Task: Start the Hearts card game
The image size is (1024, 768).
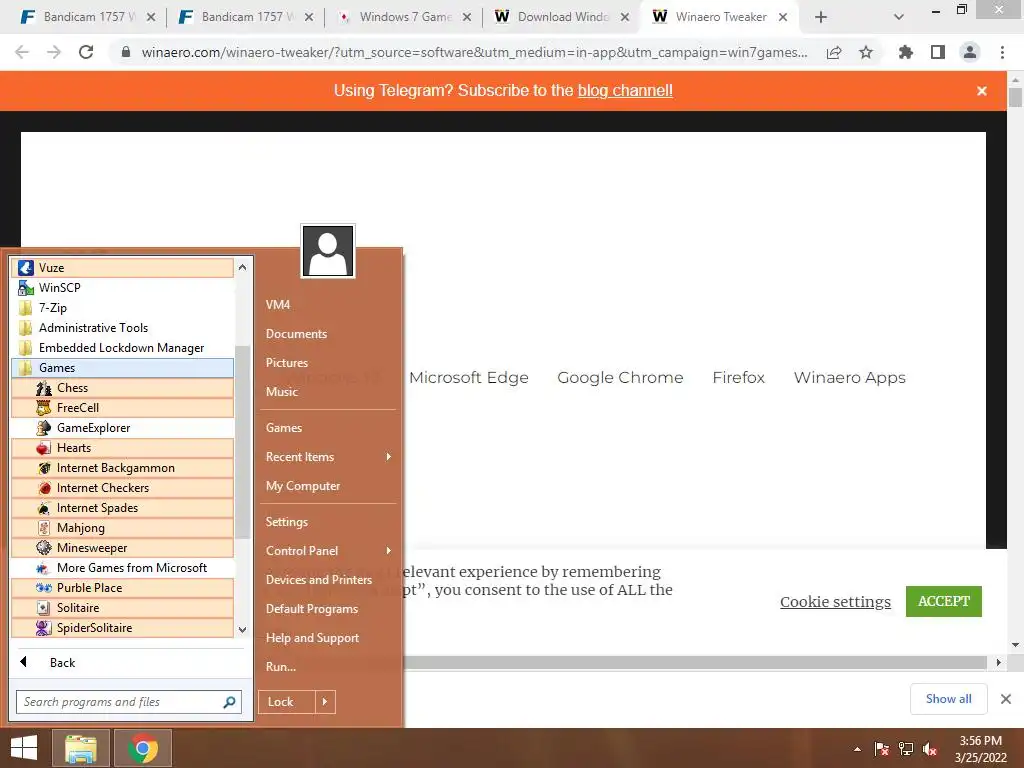Action: point(122,448)
